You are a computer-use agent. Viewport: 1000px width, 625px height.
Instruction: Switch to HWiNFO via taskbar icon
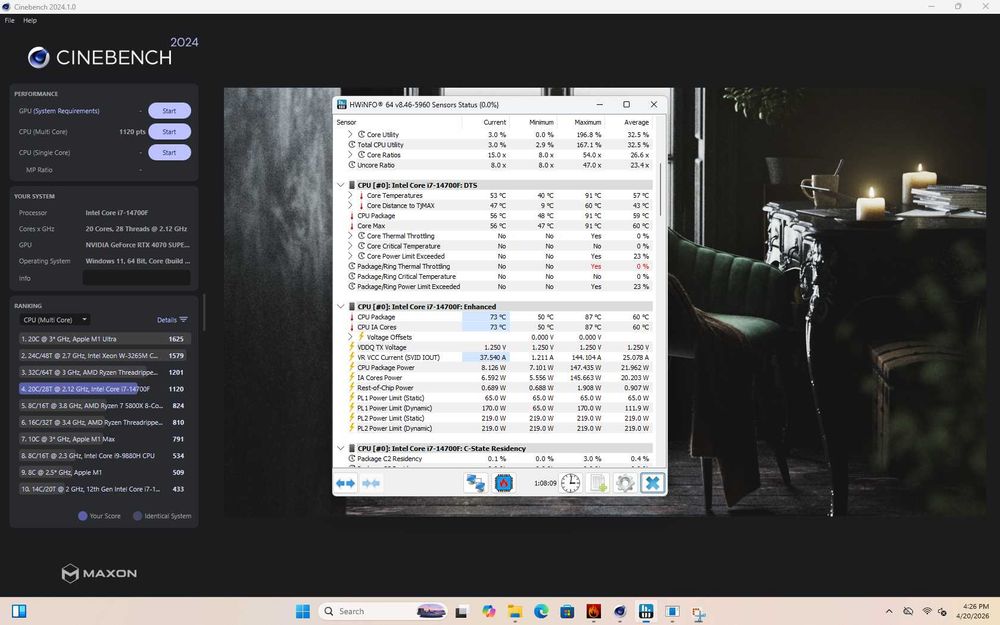pos(646,611)
